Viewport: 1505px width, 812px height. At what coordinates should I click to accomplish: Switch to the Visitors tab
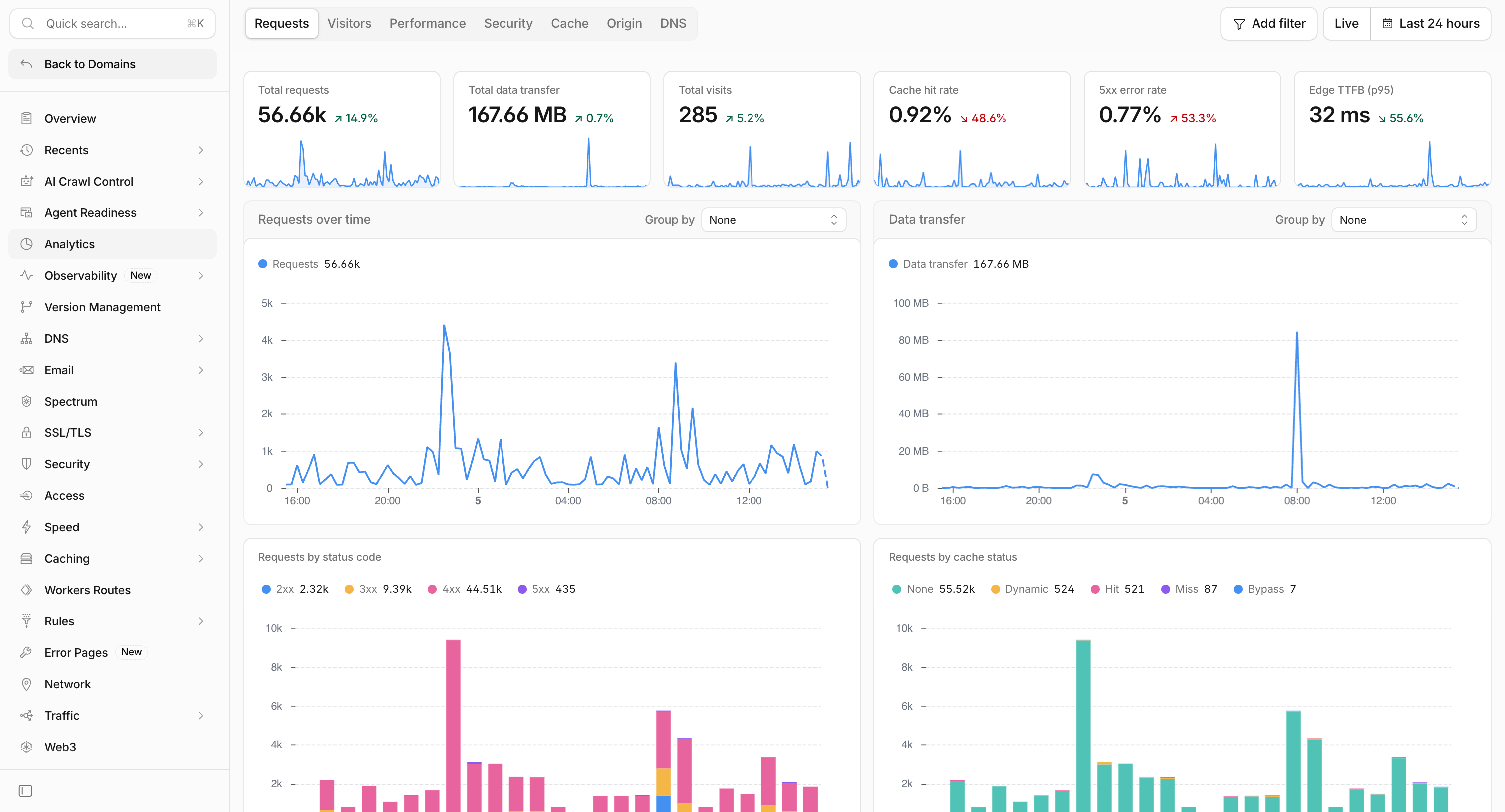[x=349, y=24]
